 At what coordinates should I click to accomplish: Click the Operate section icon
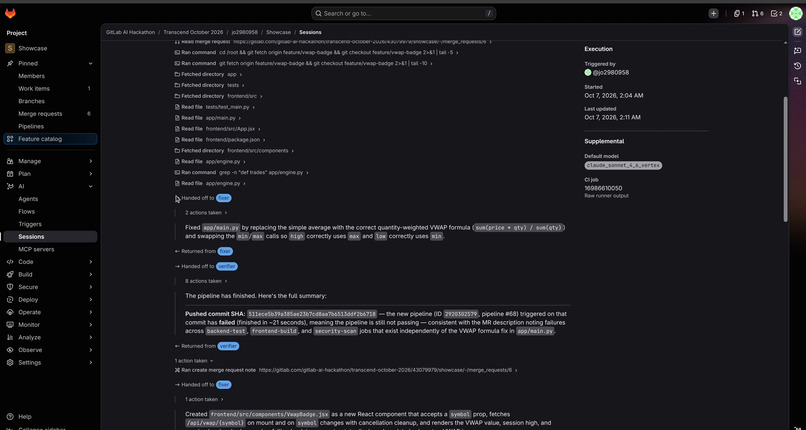(x=10, y=312)
